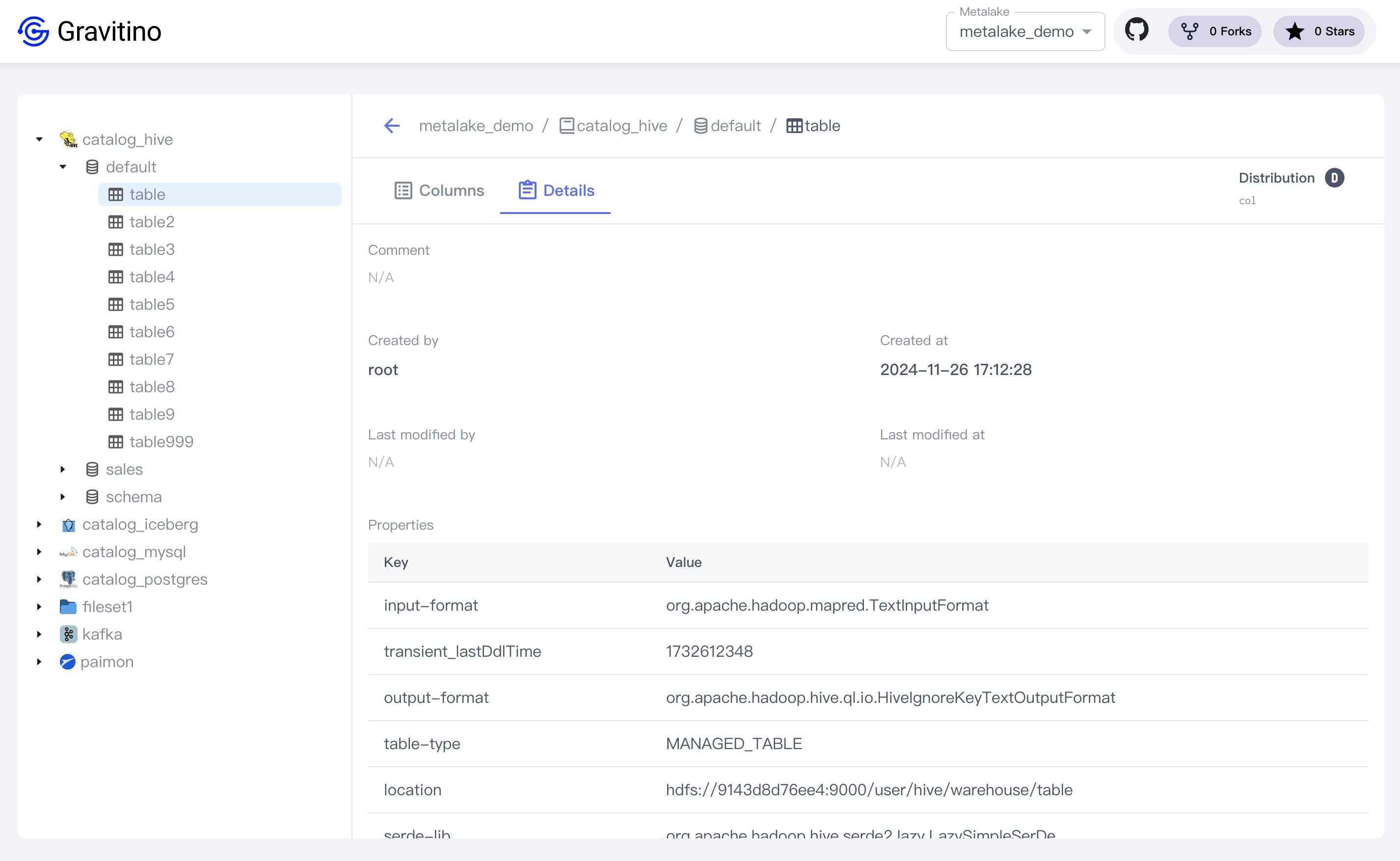1400x861 pixels.
Task: Expand the catalog_iceberg tree node
Action: pyautogui.click(x=39, y=524)
